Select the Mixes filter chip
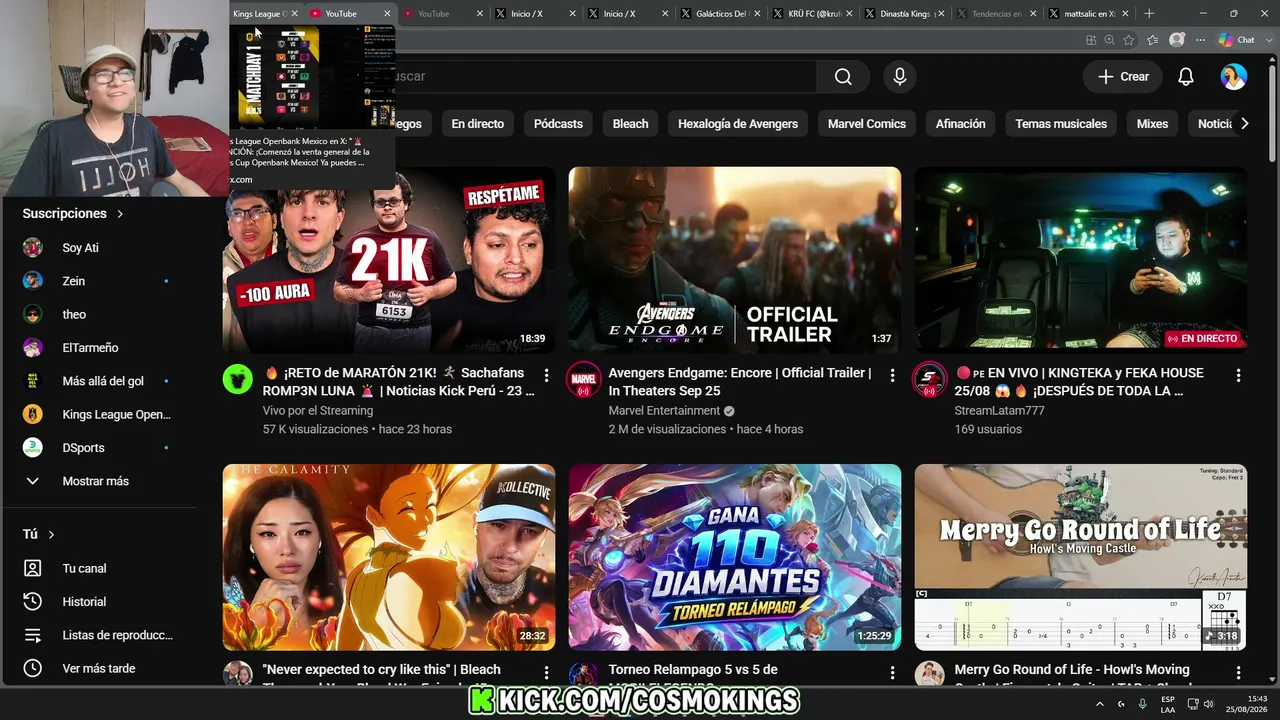The height and width of the screenshot is (720, 1280). (1152, 124)
